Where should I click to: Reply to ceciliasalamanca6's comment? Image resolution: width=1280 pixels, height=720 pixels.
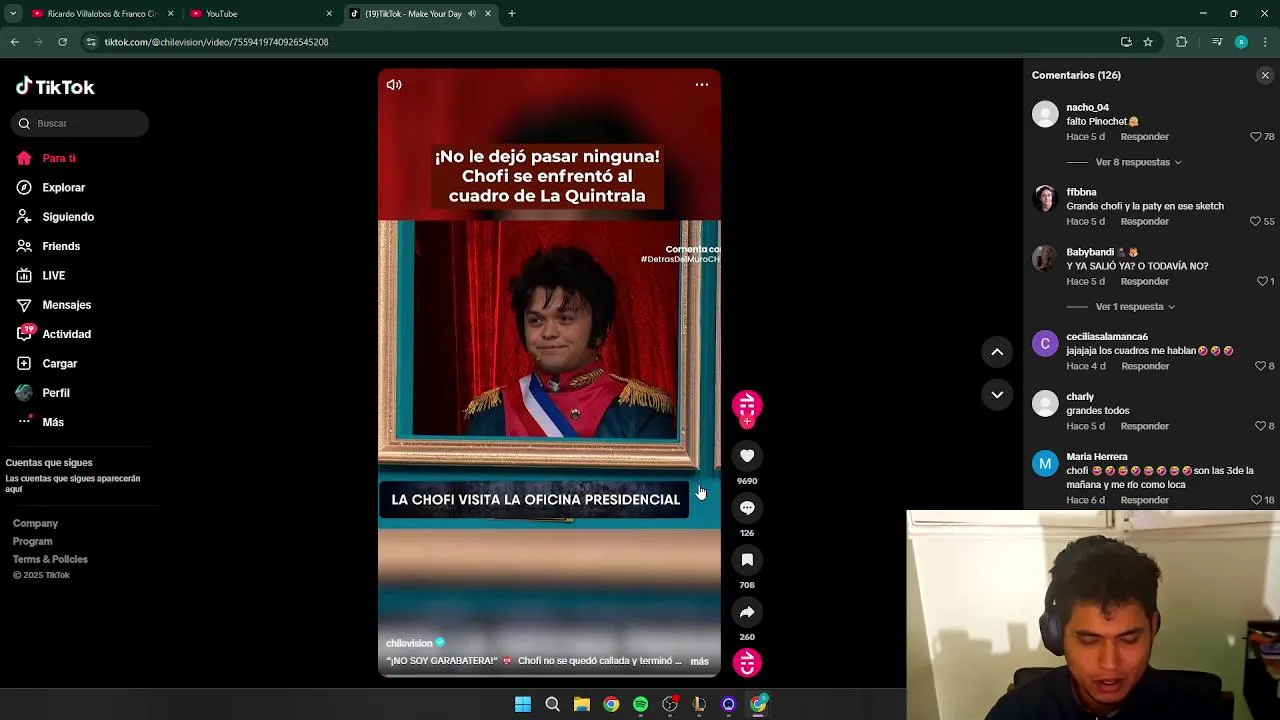[1145, 367]
